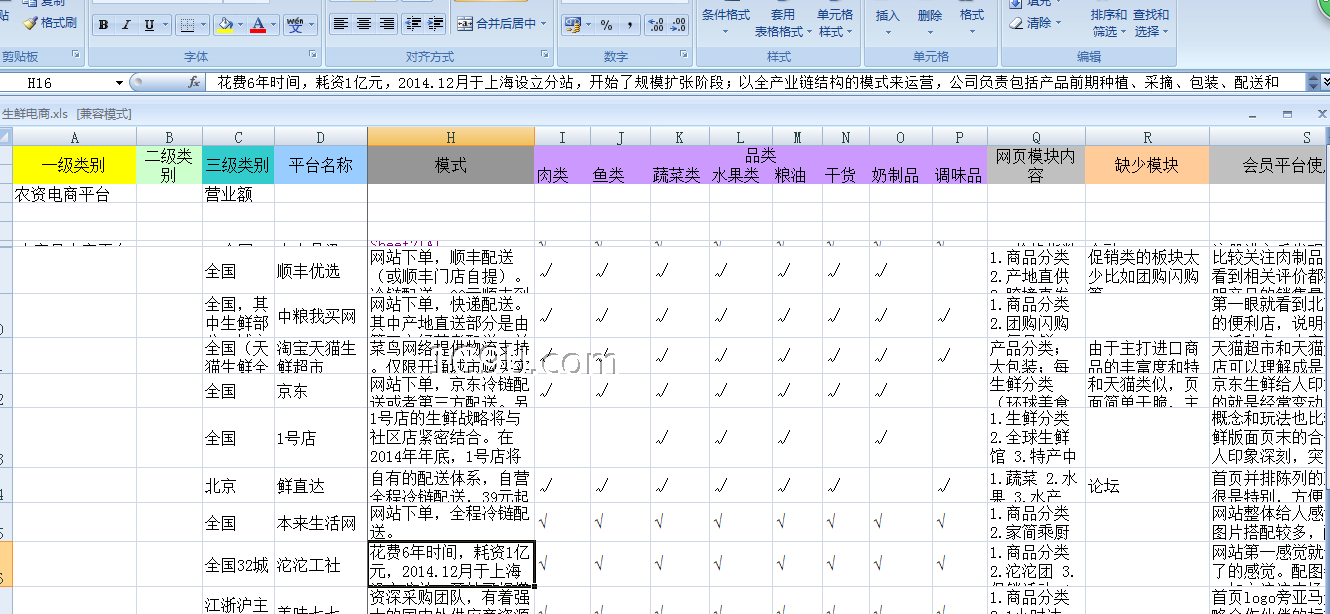Select the 论坛 cell
This screenshot has width=1330, height=614.
click(1147, 486)
